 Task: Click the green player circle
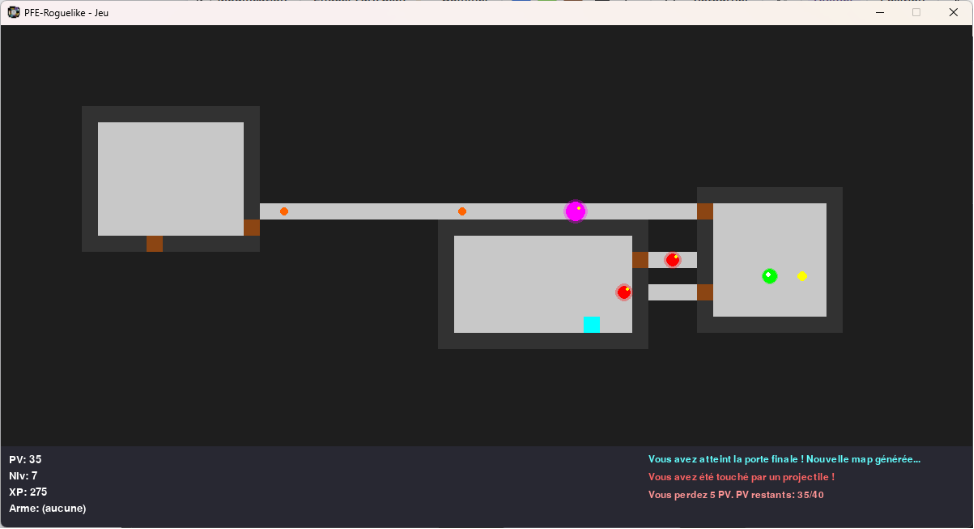(770, 276)
